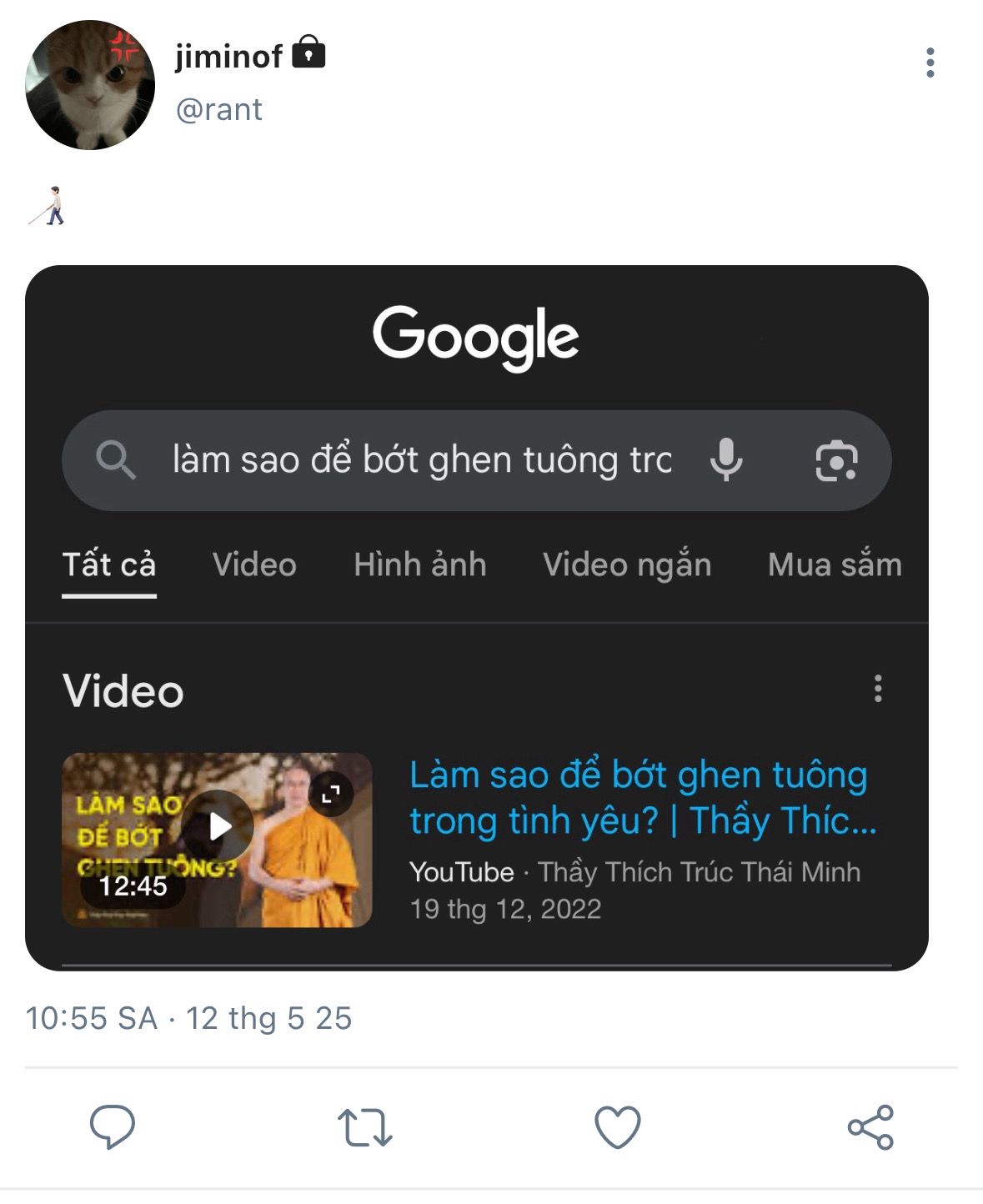Open the cat profile picture
The image size is (983, 1204).
point(90,85)
